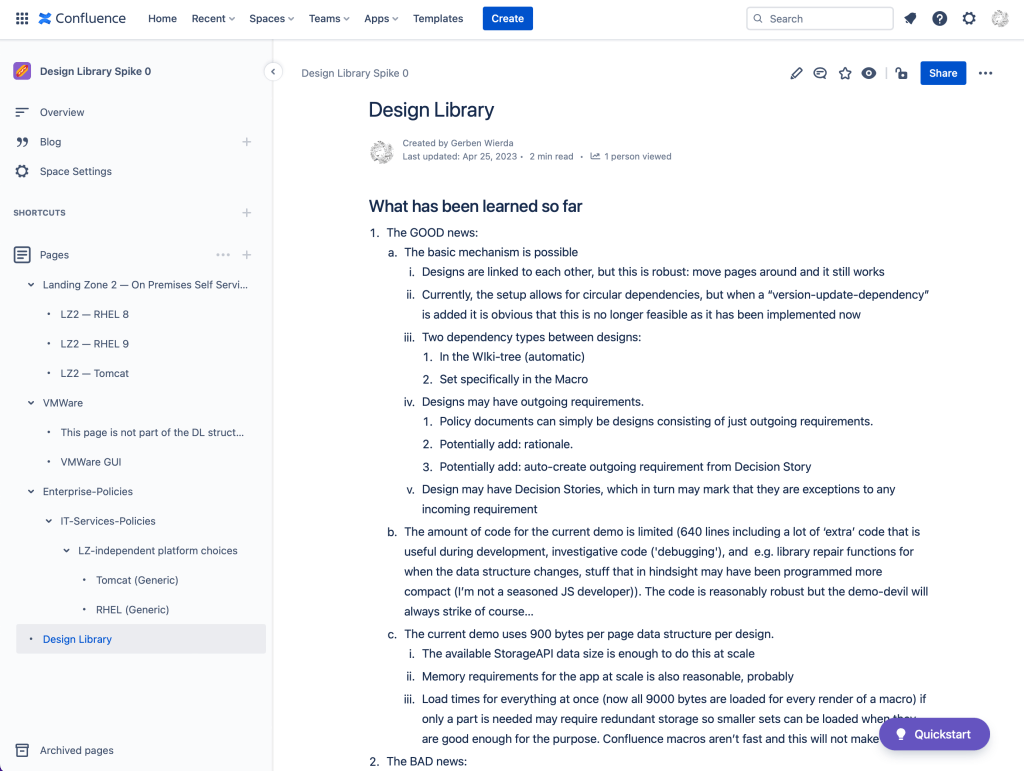The width and height of the screenshot is (1024, 771).
Task: Collapse the Enterprise-Policies tree node
Action: point(31,492)
